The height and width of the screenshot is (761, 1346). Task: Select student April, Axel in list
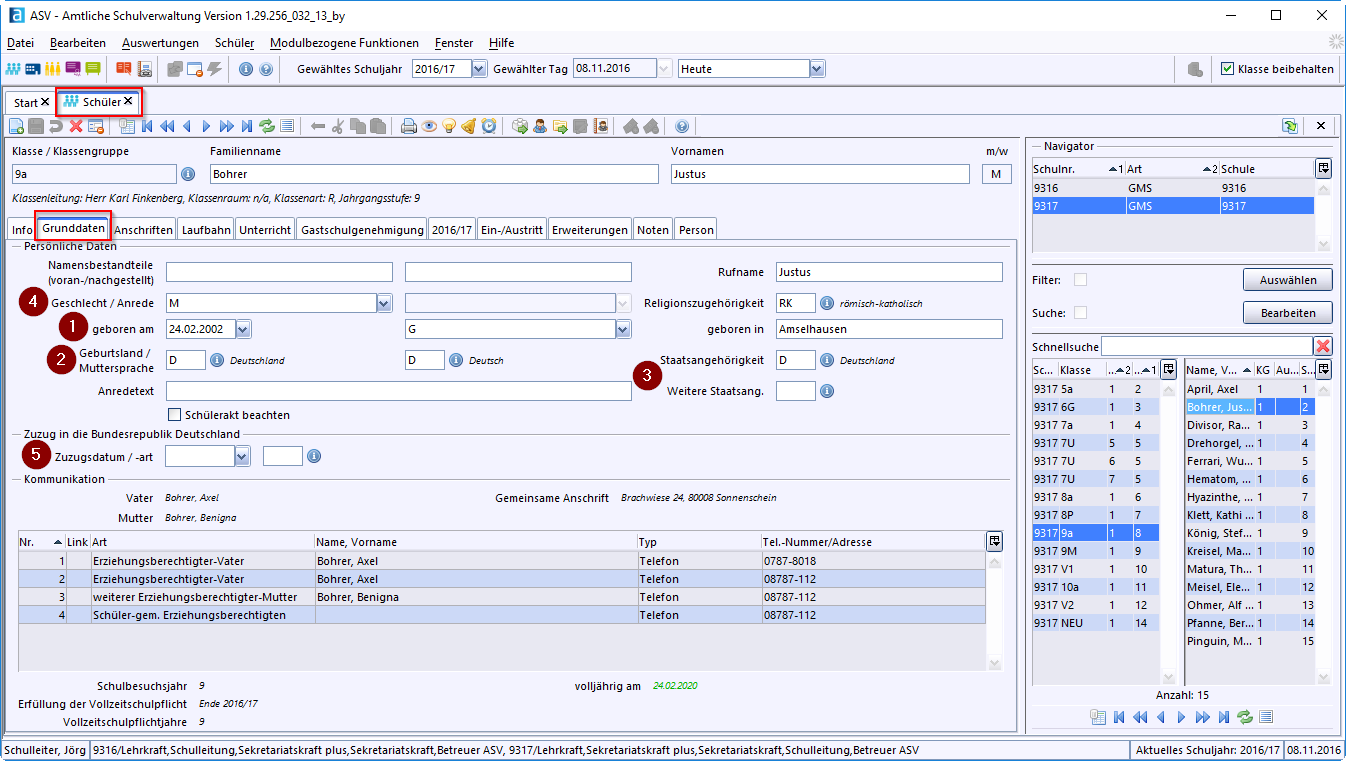tap(1249, 389)
